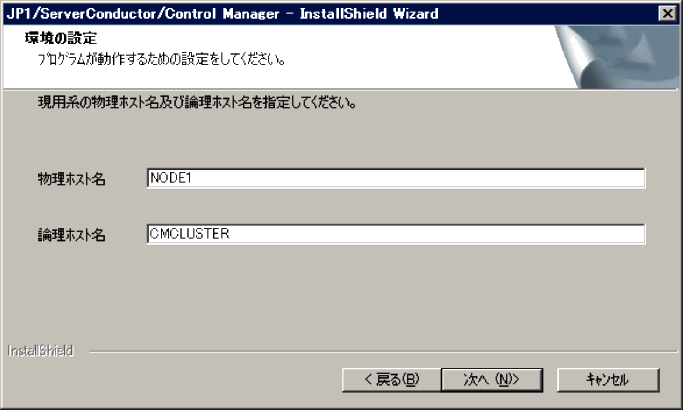Close the InstallShield Wizard window
The image size is (683, 410).
click(667, 14)
